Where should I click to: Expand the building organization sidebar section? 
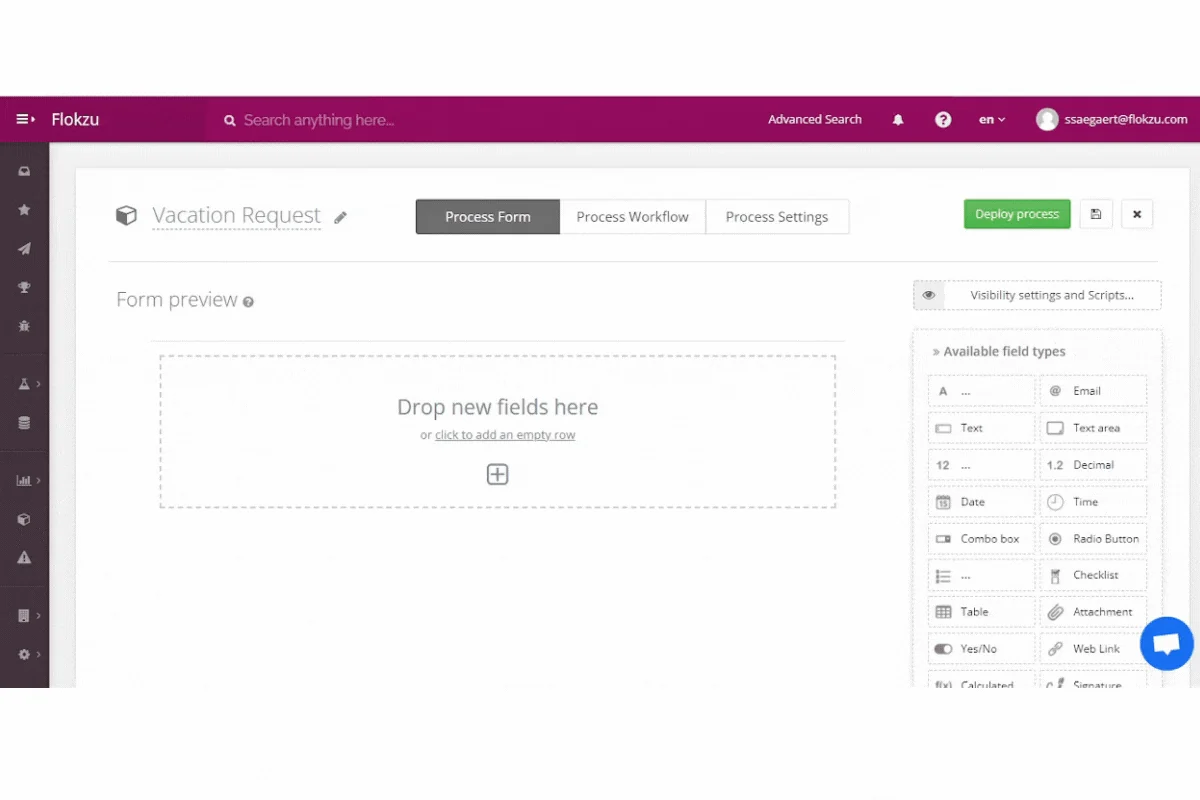(28, 616)
